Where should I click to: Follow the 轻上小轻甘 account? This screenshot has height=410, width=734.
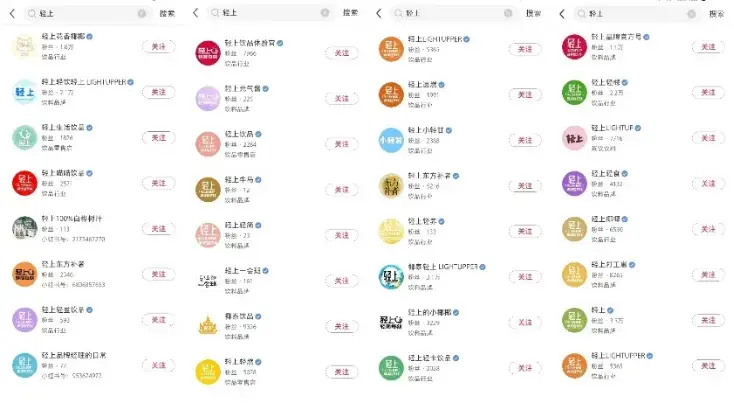click(525, 140)
